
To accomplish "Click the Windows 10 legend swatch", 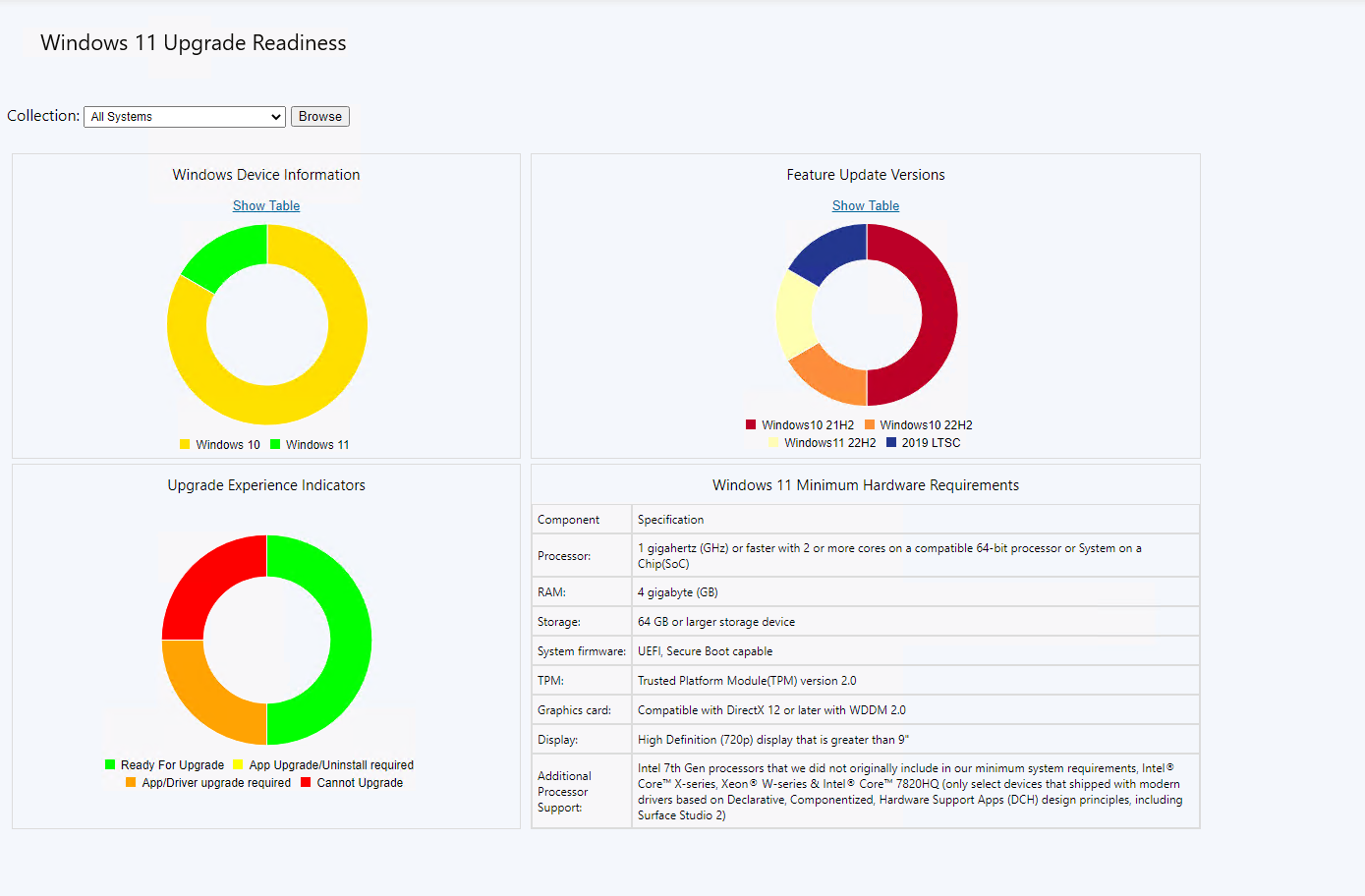I will [x=185, y=445].
